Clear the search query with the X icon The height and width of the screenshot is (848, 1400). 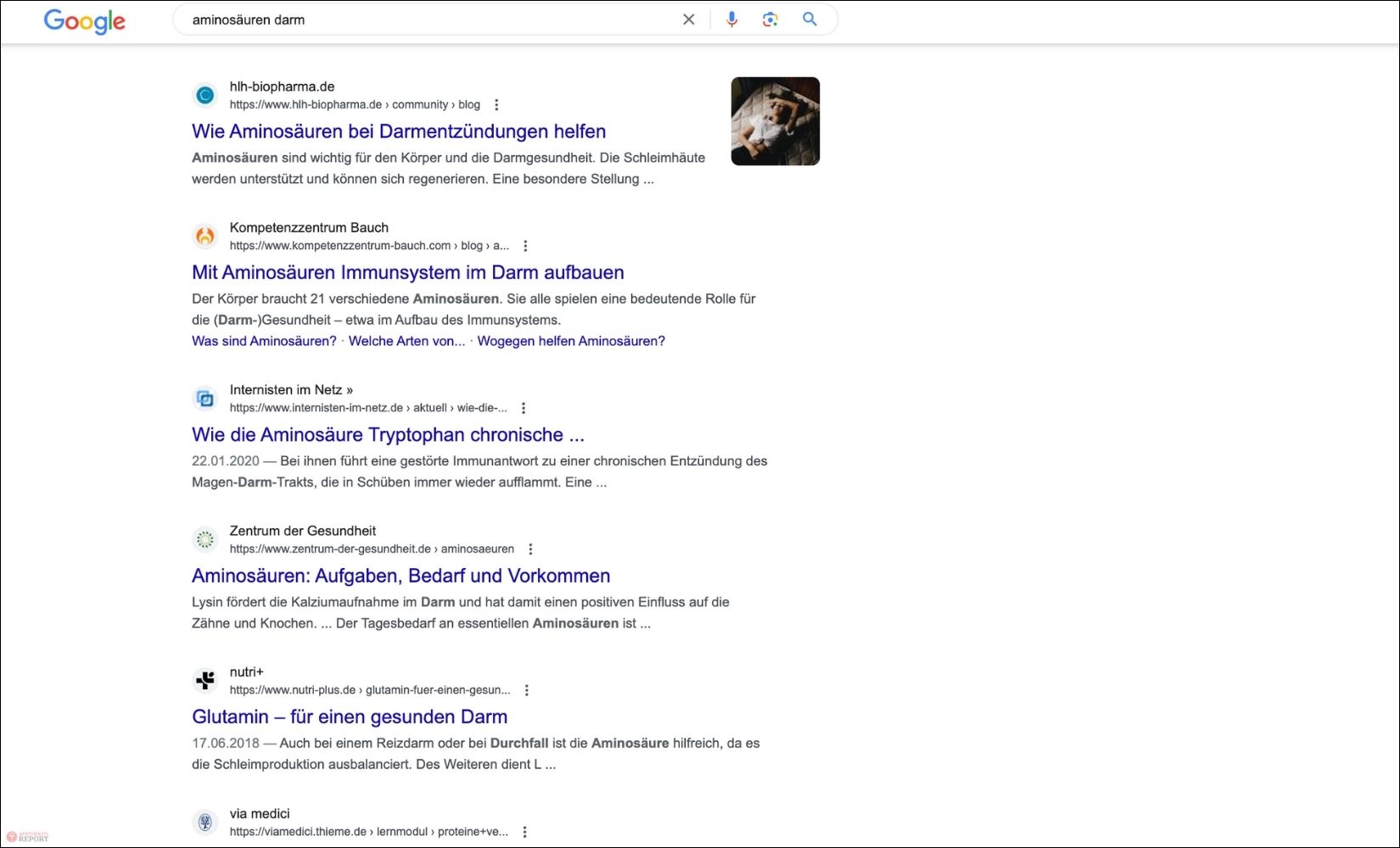pos(689,20)
